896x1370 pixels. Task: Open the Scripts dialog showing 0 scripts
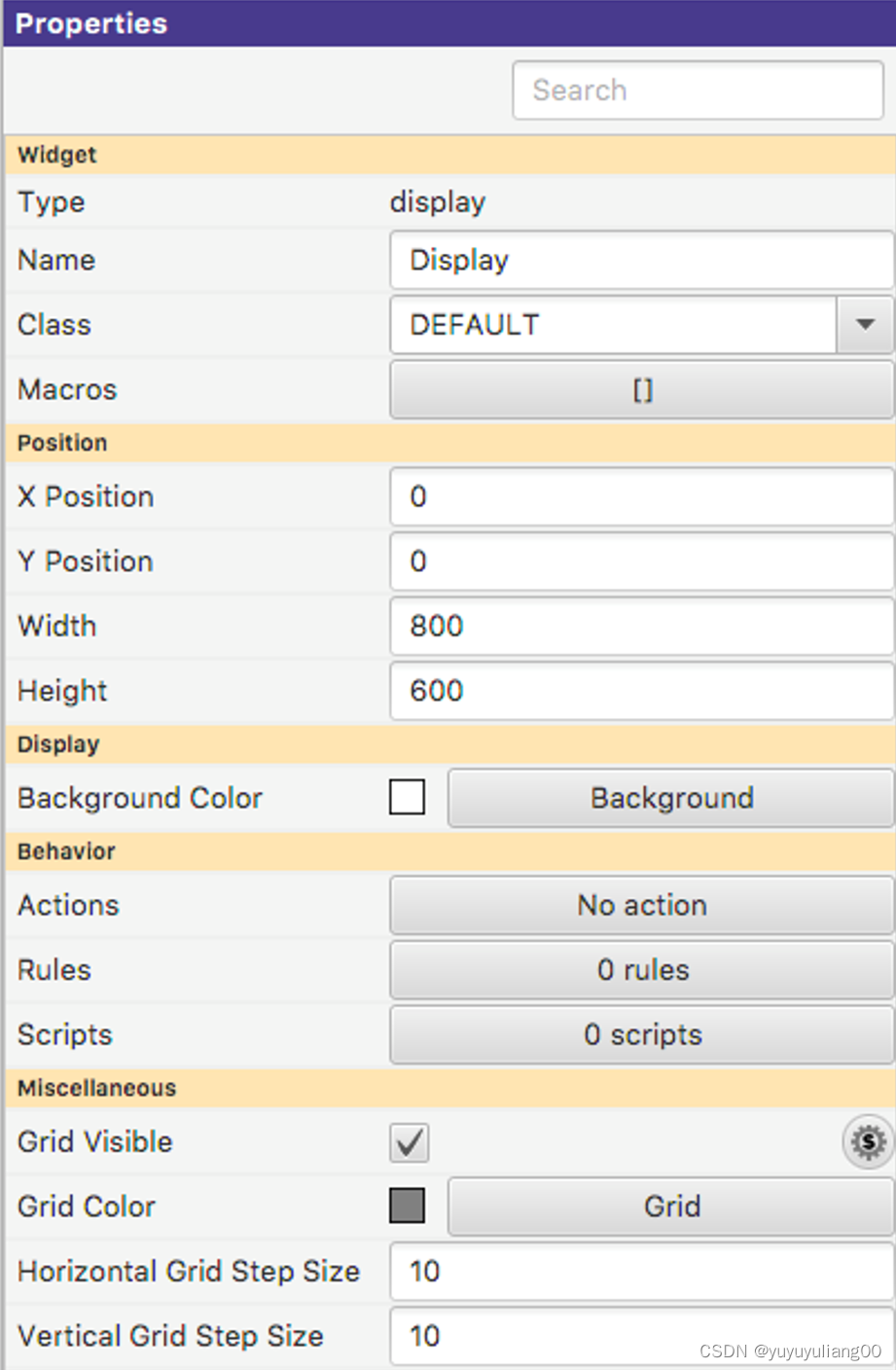point(641,1034)
